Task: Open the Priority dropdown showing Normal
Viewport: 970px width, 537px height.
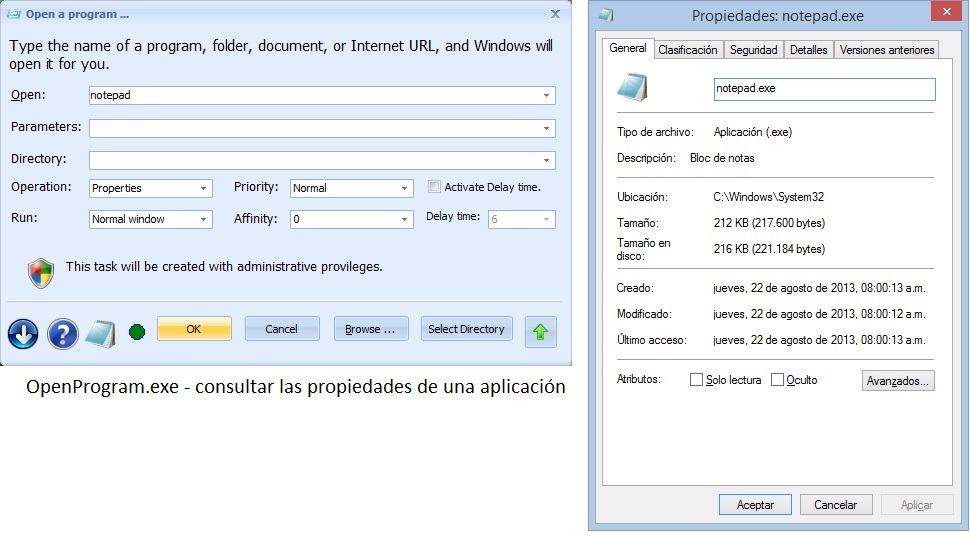Action: pyautogui.click(x=351, y=188)
